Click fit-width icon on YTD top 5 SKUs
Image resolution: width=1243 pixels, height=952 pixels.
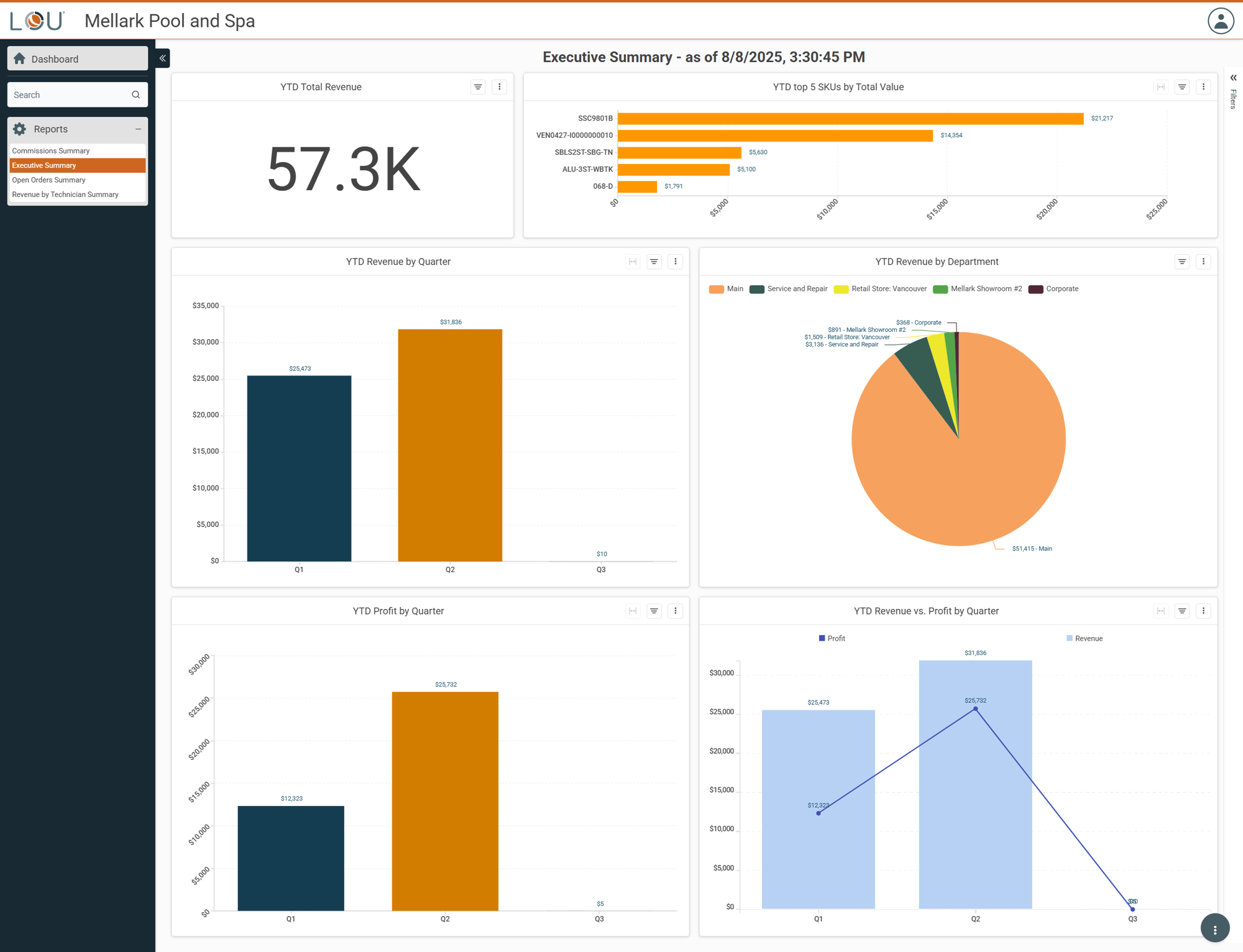pyautogui.click(x=1160, y=87)
